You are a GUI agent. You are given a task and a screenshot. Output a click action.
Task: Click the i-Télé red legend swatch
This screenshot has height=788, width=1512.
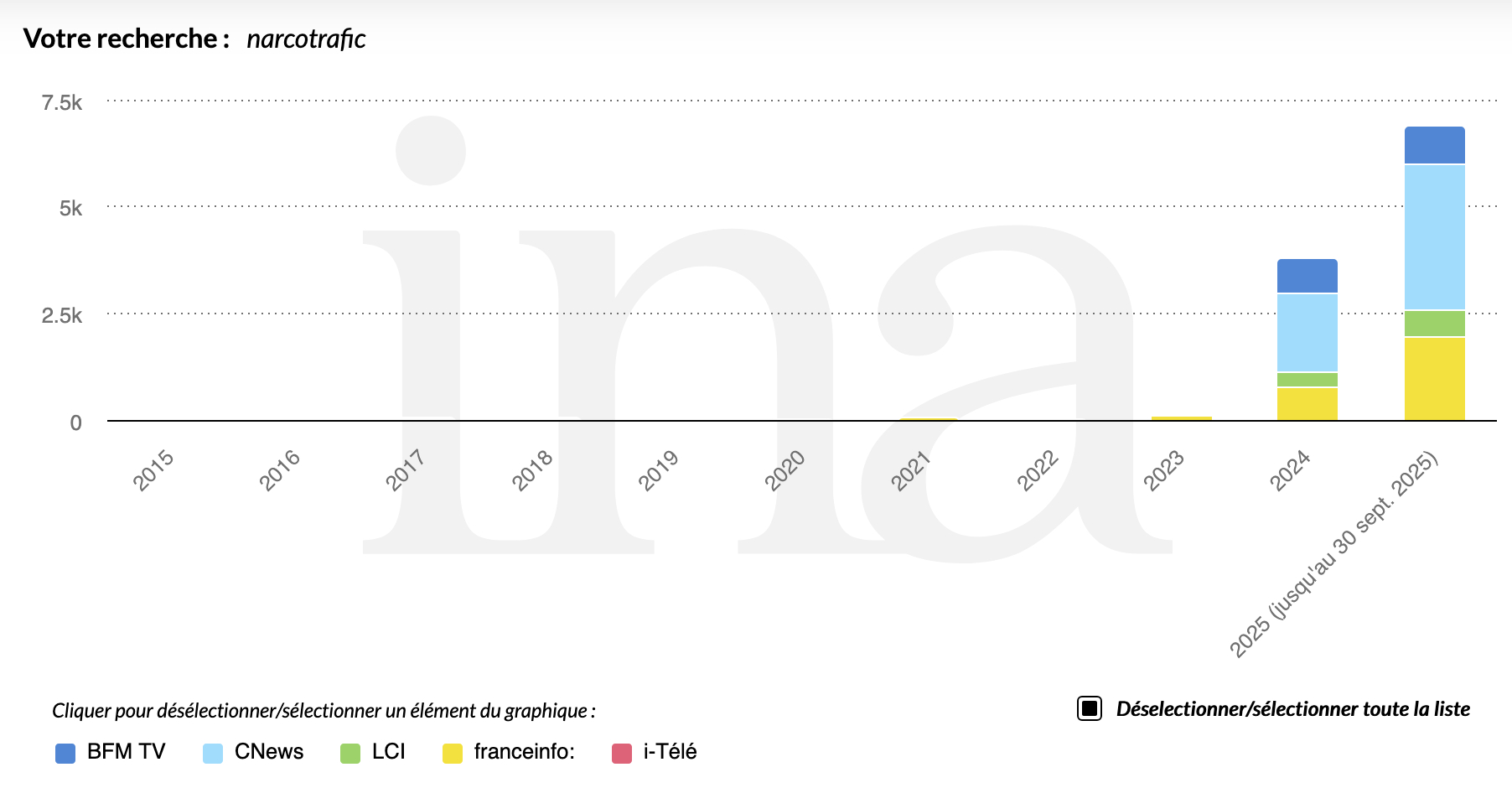click(622, 753)
